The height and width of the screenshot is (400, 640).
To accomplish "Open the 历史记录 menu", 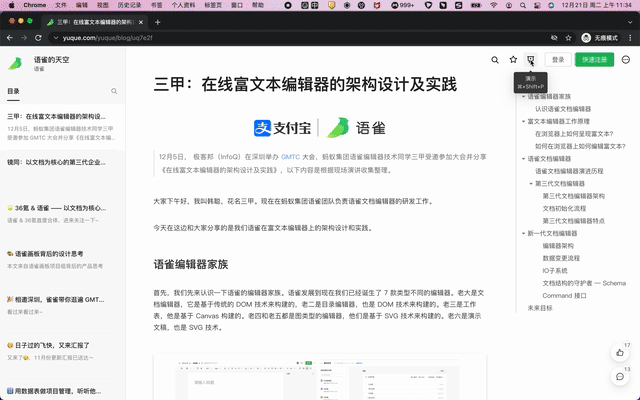I will 129,5.
